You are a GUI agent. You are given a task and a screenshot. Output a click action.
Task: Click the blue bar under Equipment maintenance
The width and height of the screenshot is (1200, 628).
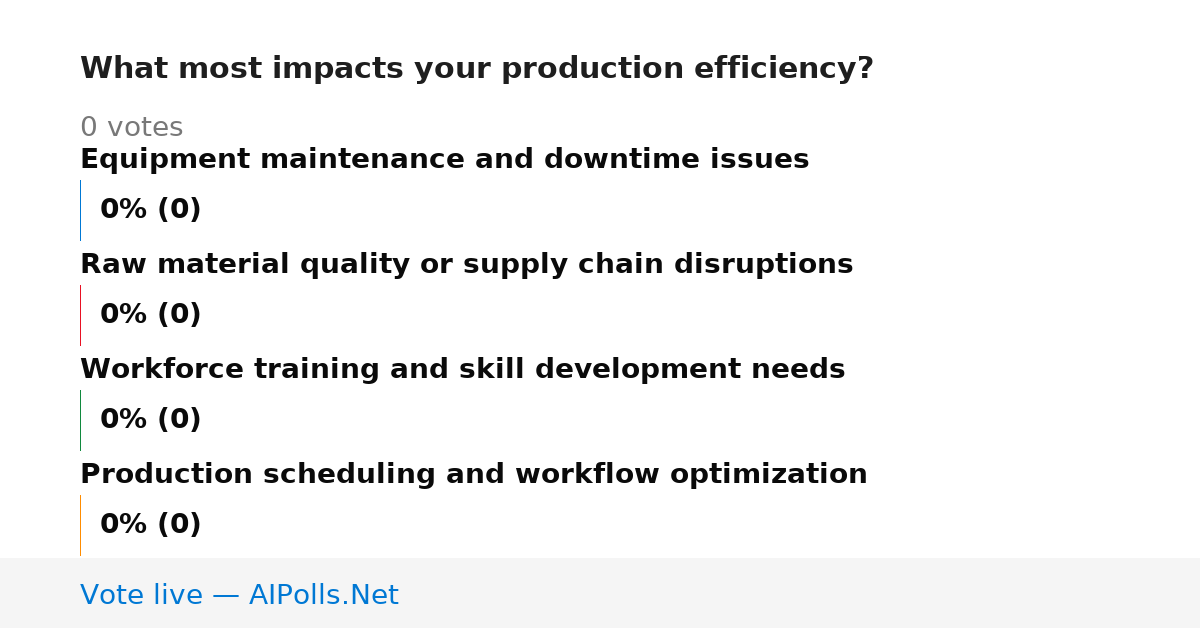[x=80, y=210]
